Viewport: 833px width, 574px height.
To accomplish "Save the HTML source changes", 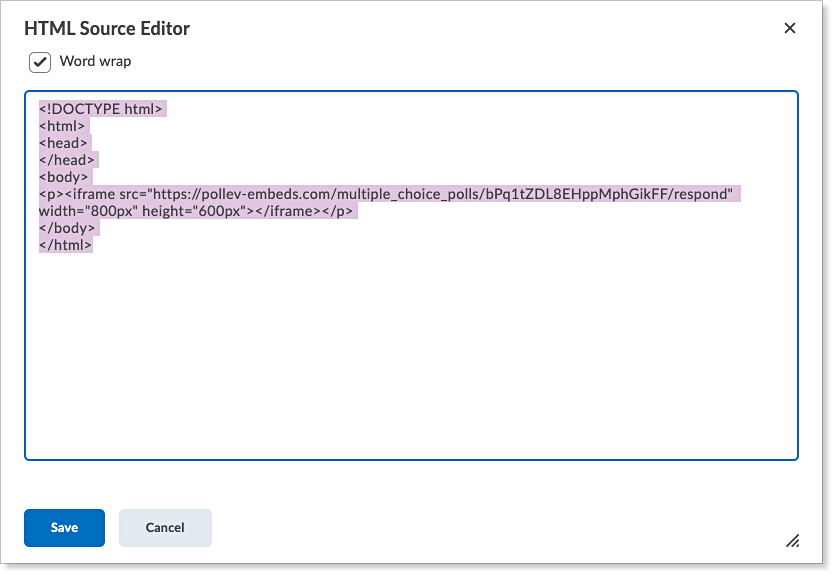I will 64,527.
